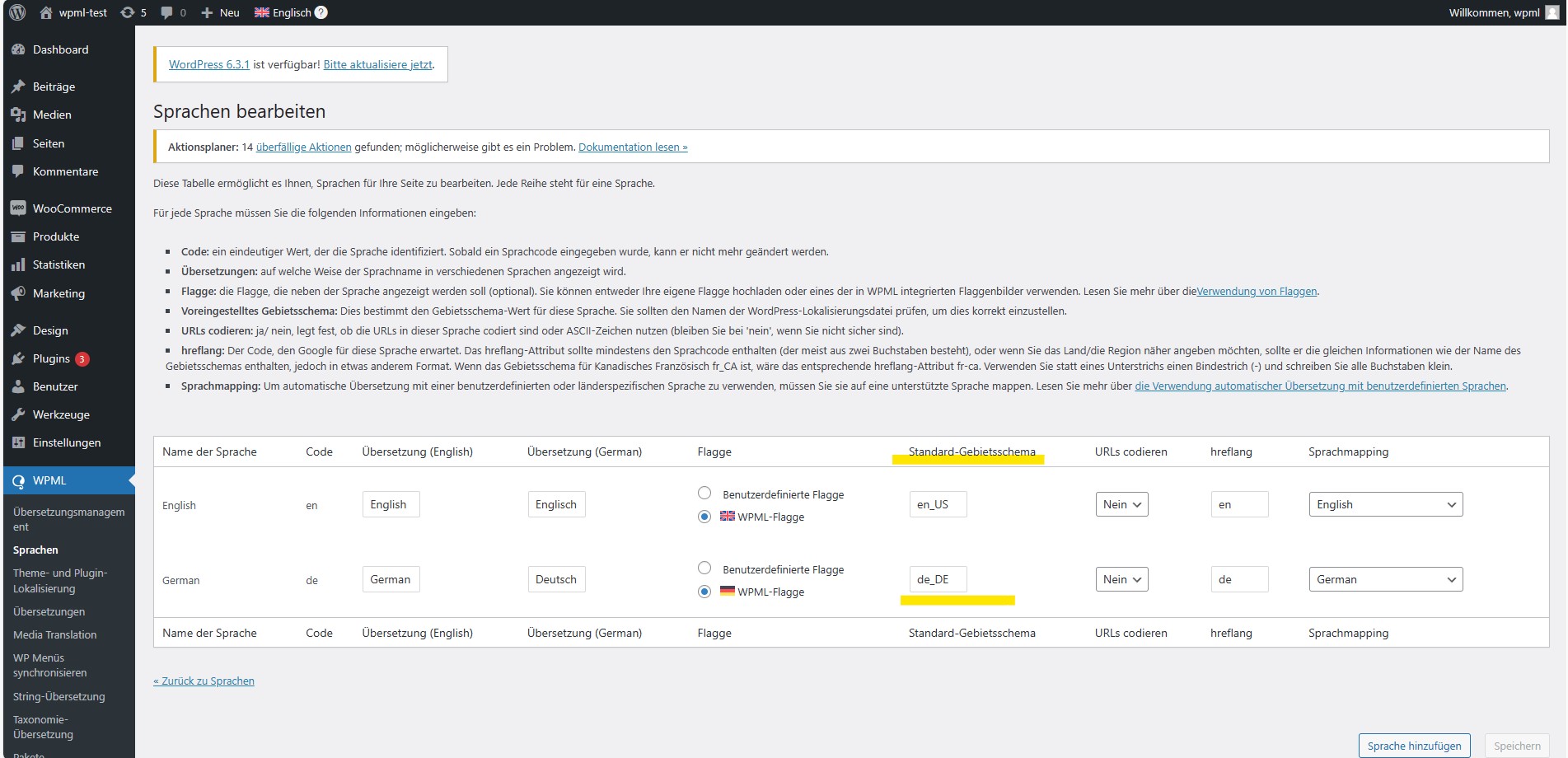The image size is (1568, 758).
Task: Select Benutzerdefinierte Flagge for German
Action: [704, 568]
